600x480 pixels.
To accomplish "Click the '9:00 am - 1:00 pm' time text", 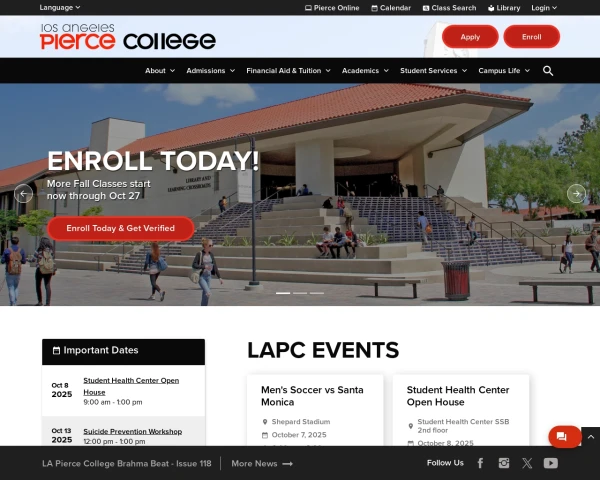I will coord(113,402).
